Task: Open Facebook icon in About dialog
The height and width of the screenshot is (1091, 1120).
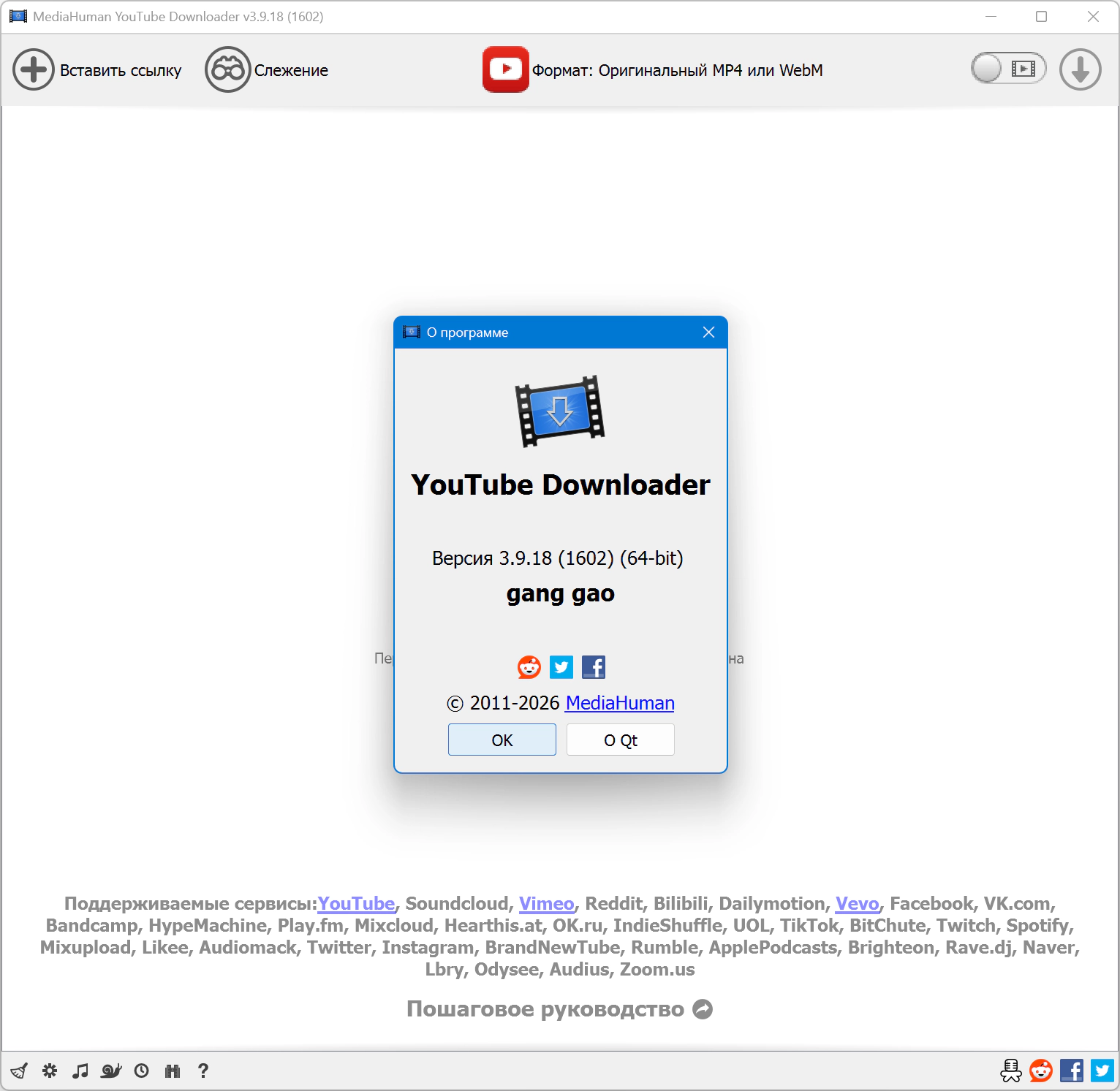Action: pyautogui.click(x=594, y=667)
